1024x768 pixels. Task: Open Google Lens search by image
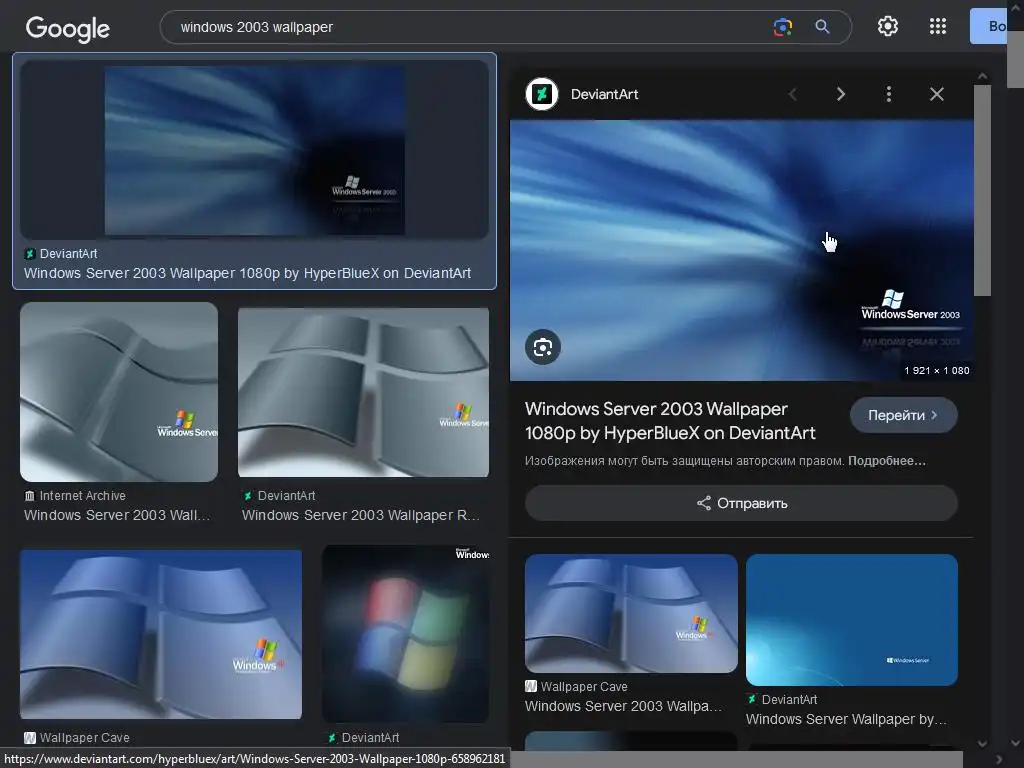pos(782,27)
